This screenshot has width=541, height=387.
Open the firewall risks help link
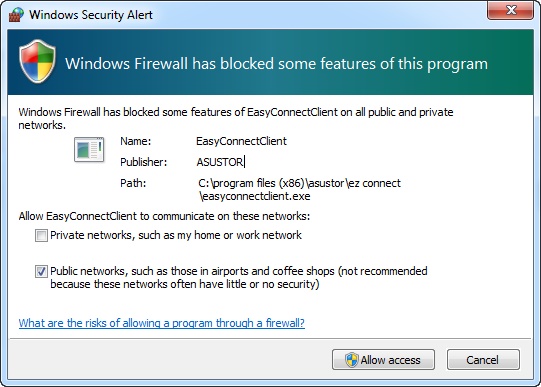161,323
